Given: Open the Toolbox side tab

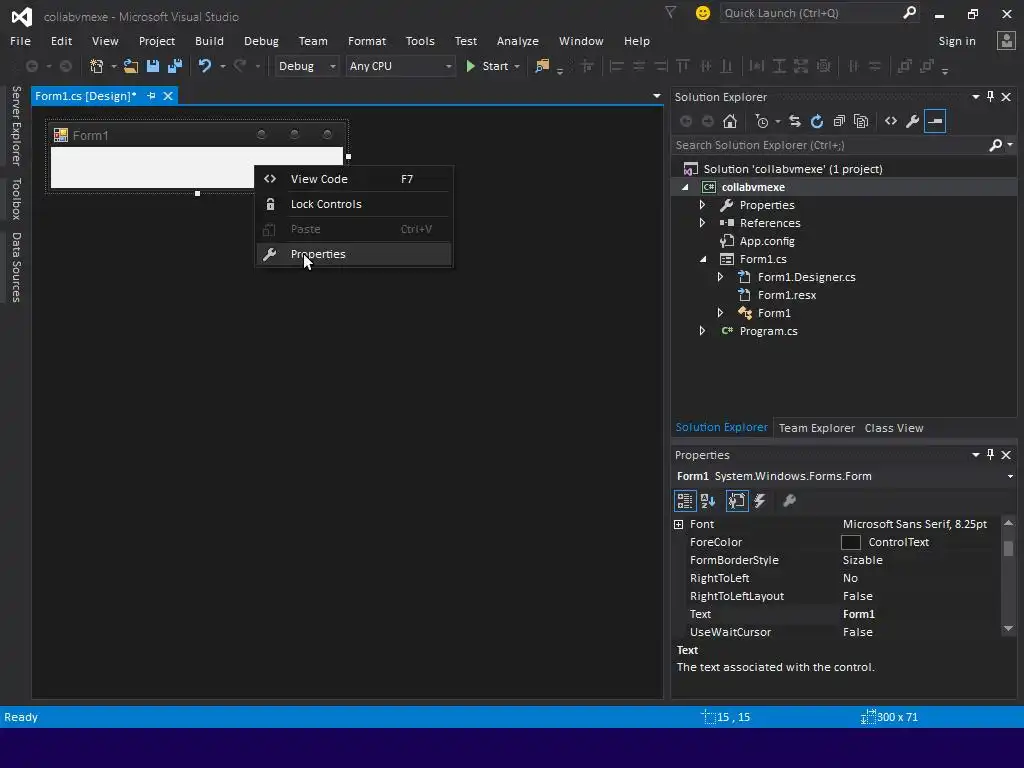Looking at the screenshot, I should (x=17, y=199).
